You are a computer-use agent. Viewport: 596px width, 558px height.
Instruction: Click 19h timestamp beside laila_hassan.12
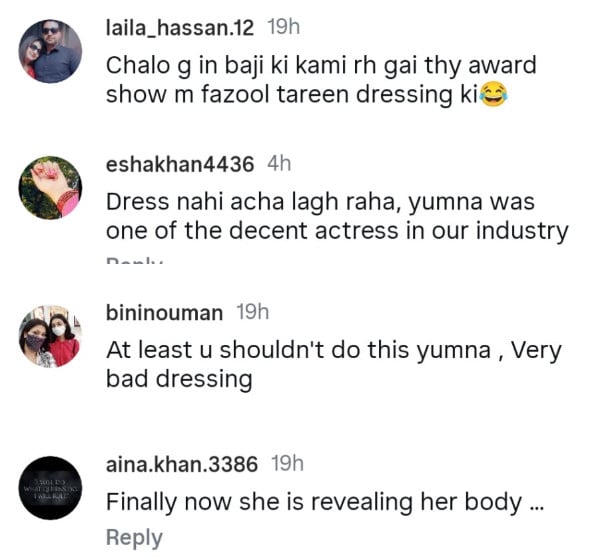284,28
